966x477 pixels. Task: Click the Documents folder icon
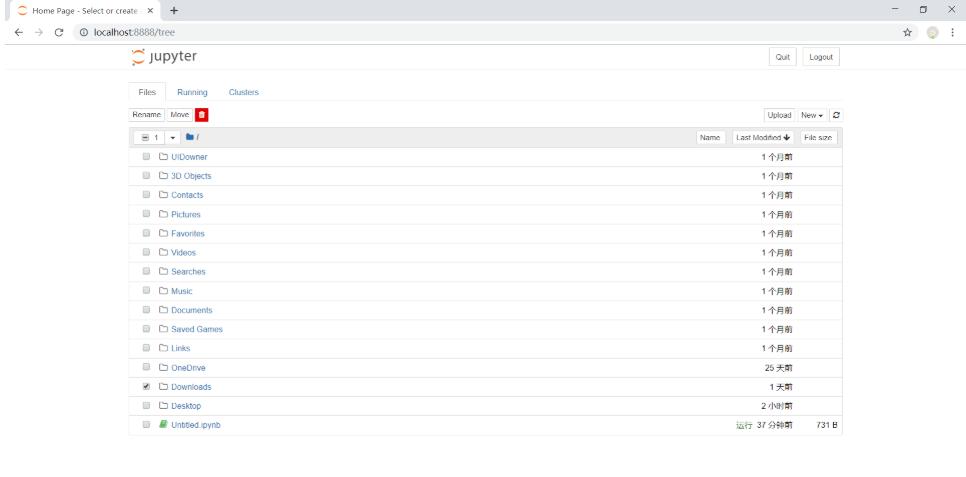[x=163, y=309]
